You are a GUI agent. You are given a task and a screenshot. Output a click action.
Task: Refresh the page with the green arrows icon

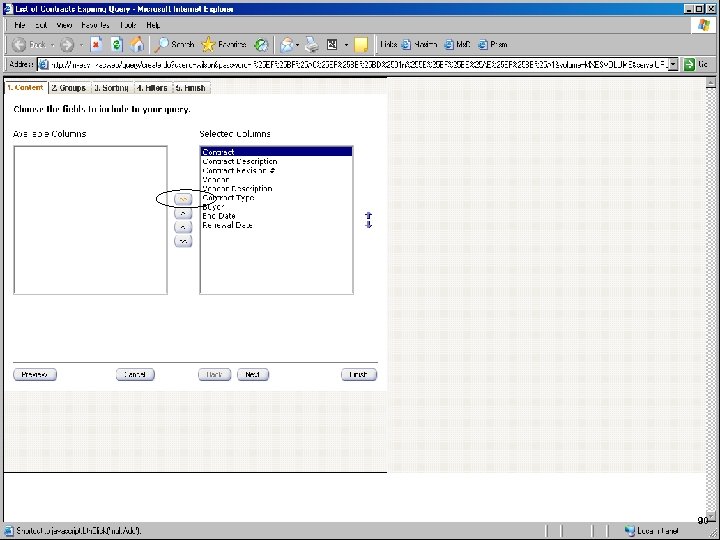tap(117, 45)
